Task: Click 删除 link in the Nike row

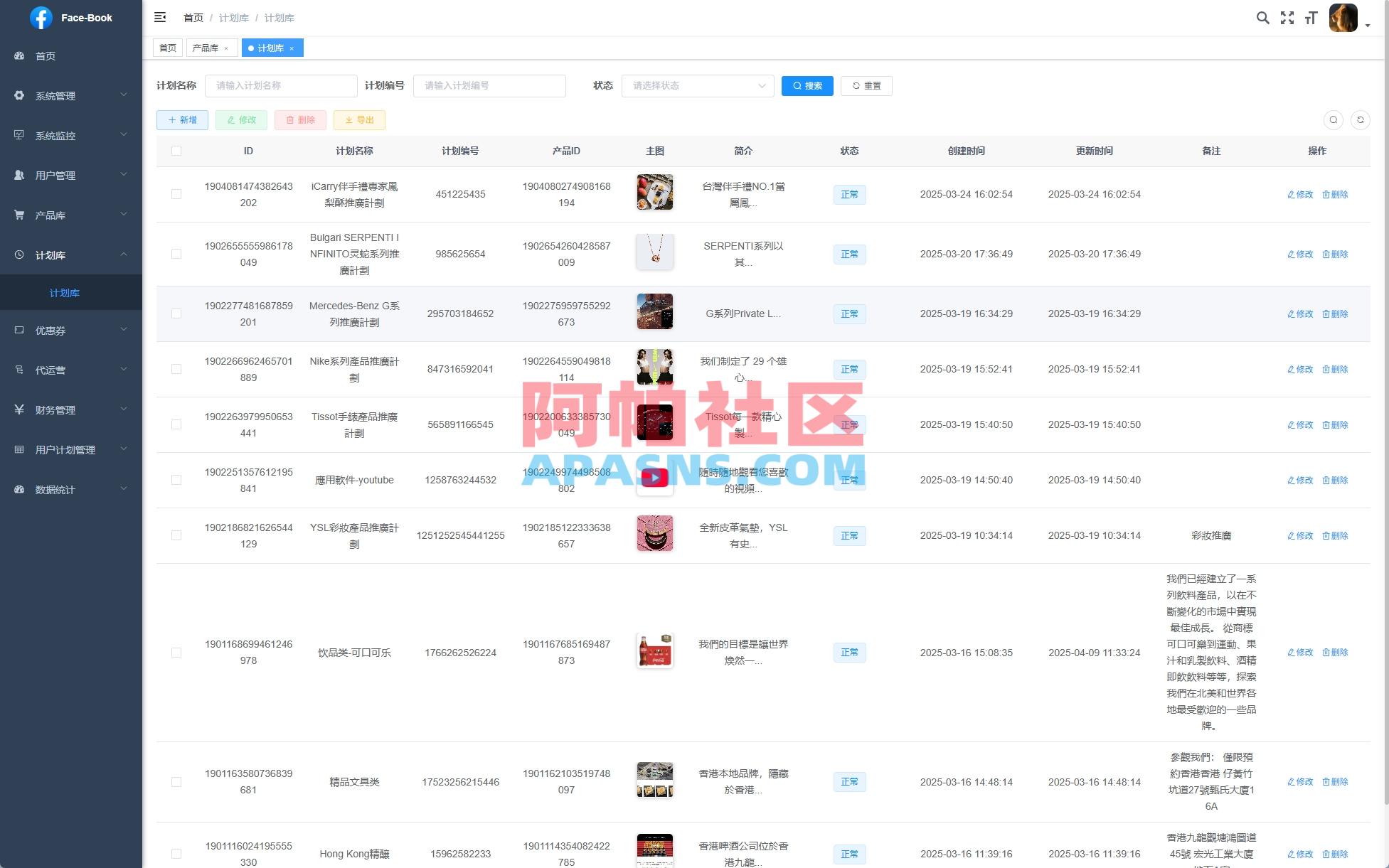Action: tap(1335, 369)
